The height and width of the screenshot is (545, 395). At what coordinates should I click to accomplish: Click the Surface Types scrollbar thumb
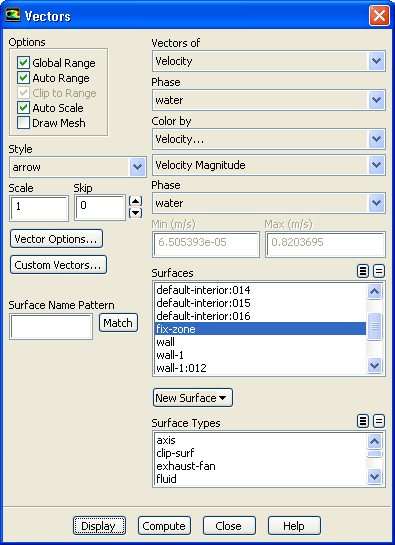point(374,454)
